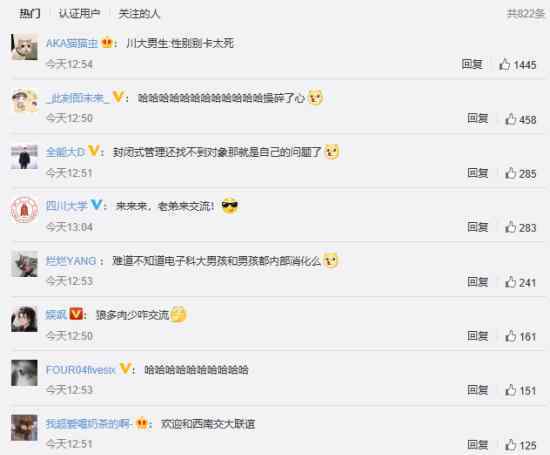Click thumbs-up icon next to 161

[x=510, y=336]
